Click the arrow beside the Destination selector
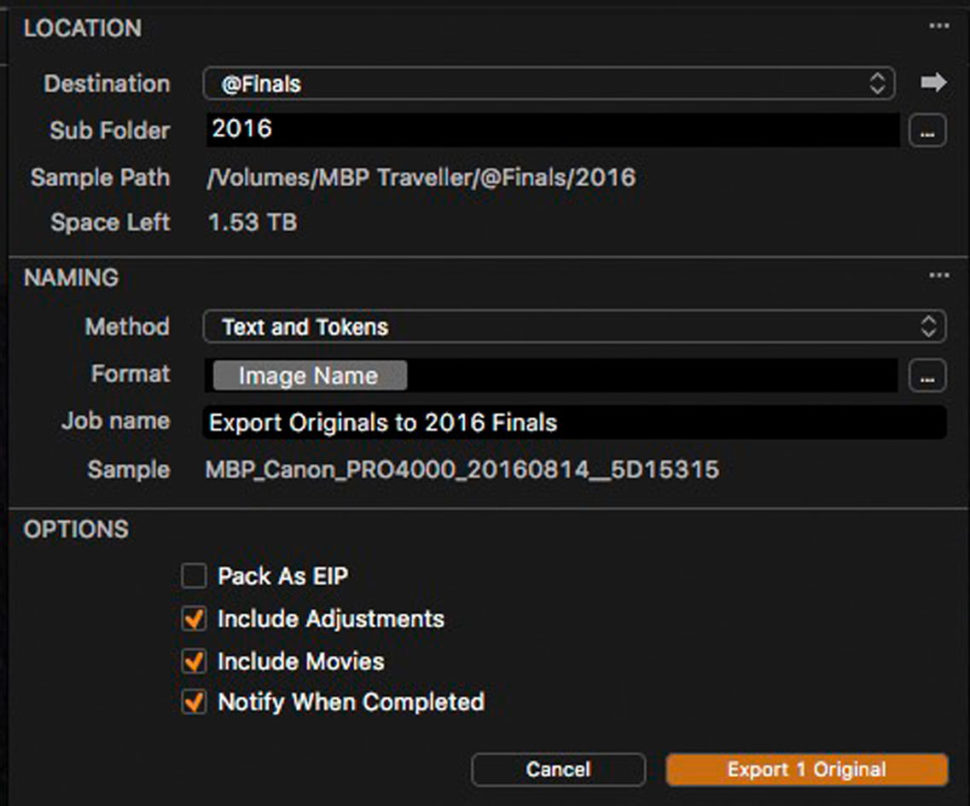The height and width of the screenshot is (806, 970). tap(932, 83)
